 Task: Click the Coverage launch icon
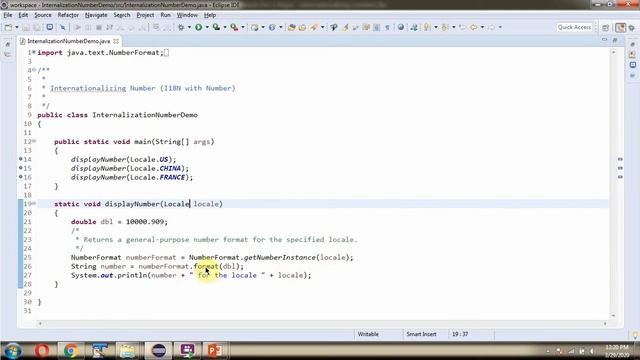pyautogui.click(x=216, y=27)
